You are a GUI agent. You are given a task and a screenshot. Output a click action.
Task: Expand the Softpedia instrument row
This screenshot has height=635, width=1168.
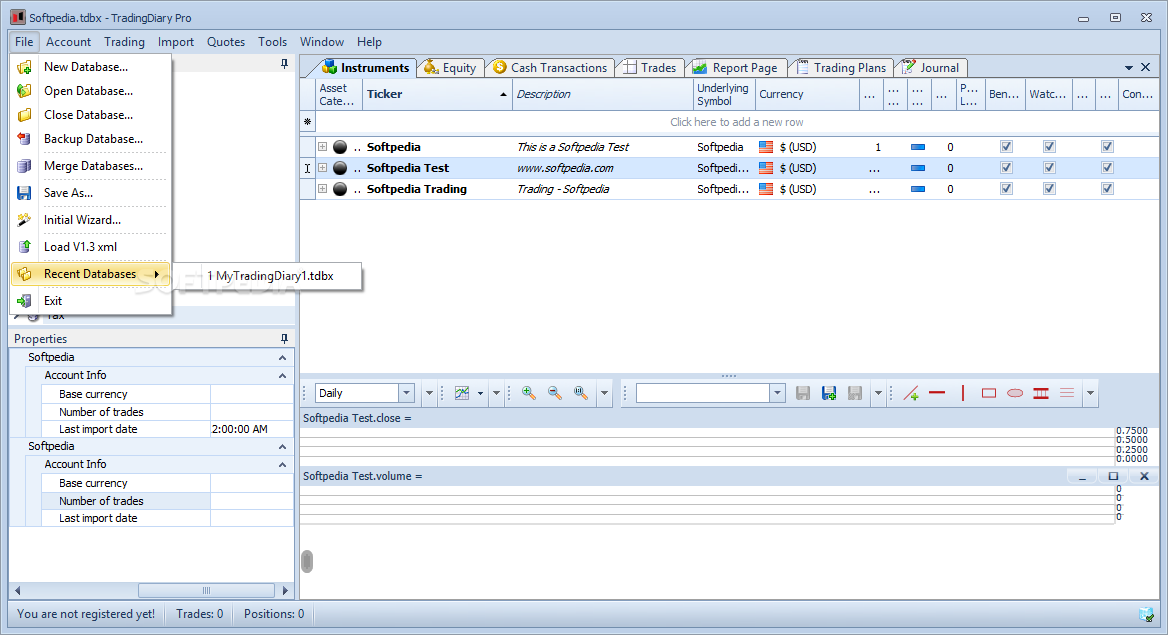pyautogui.click(x=323, y=147)
